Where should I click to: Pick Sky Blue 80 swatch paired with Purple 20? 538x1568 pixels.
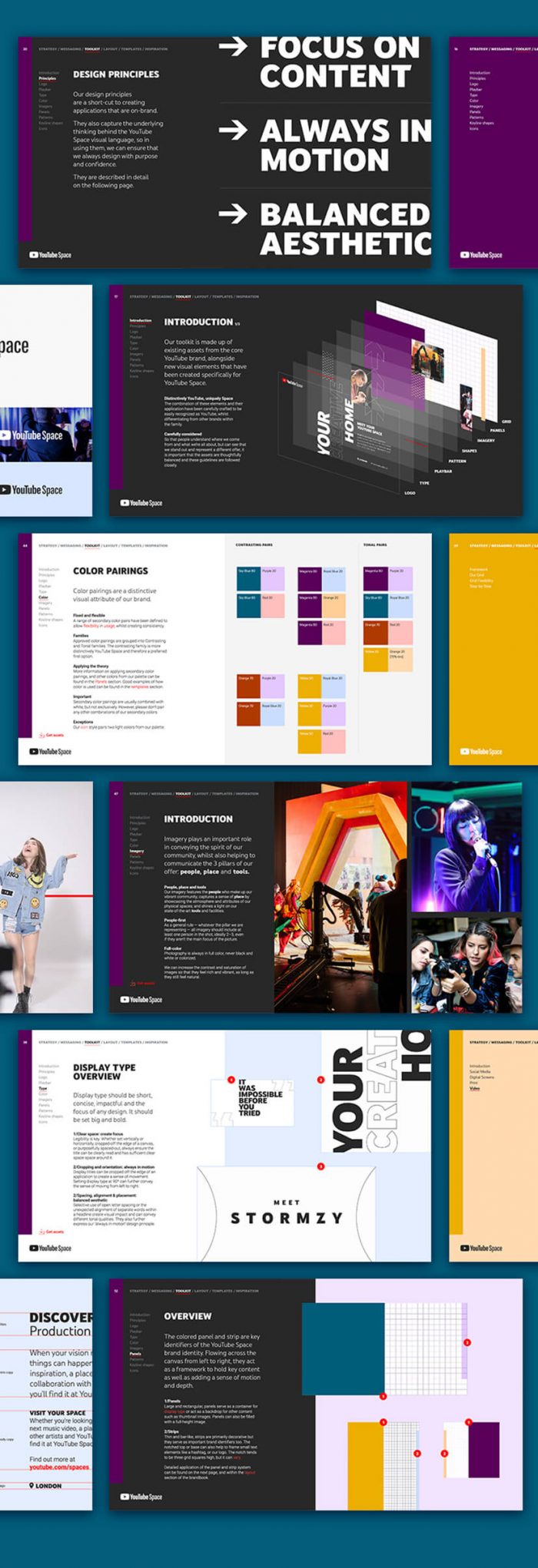pyautogui.click(x=248, y=579)
